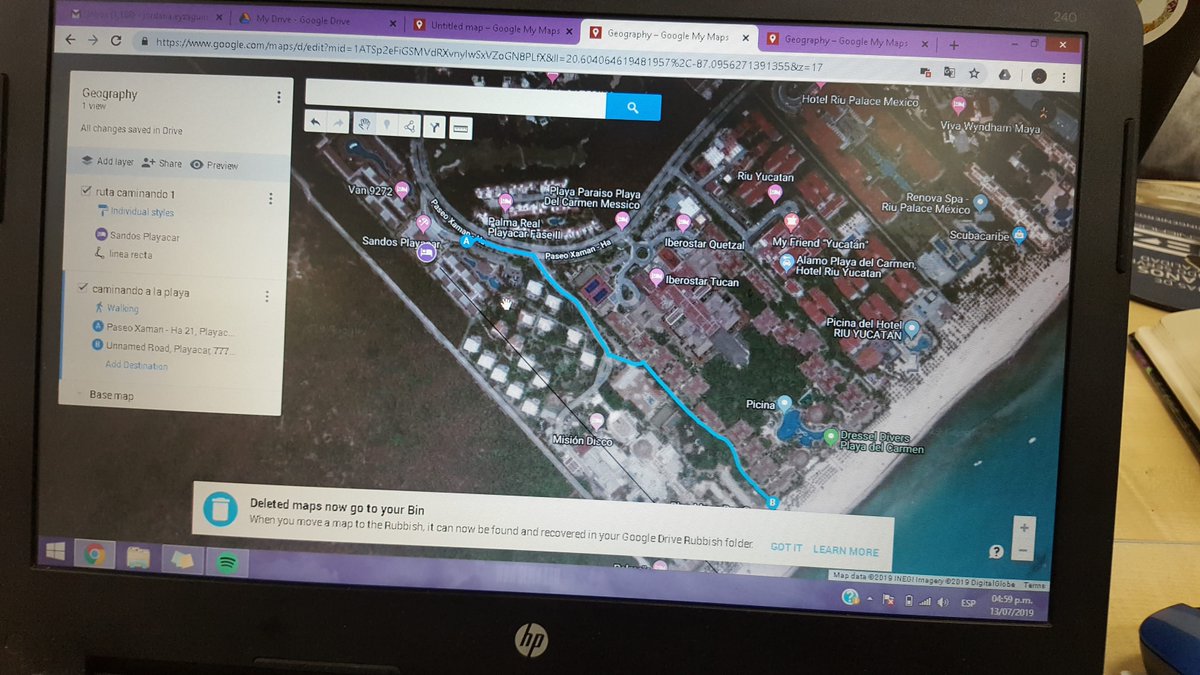Image resolution: width=1200 pixels, height=675 pixels.
Task: Open 'caminando a la playa' layer options menu
Action: [267, 297]
